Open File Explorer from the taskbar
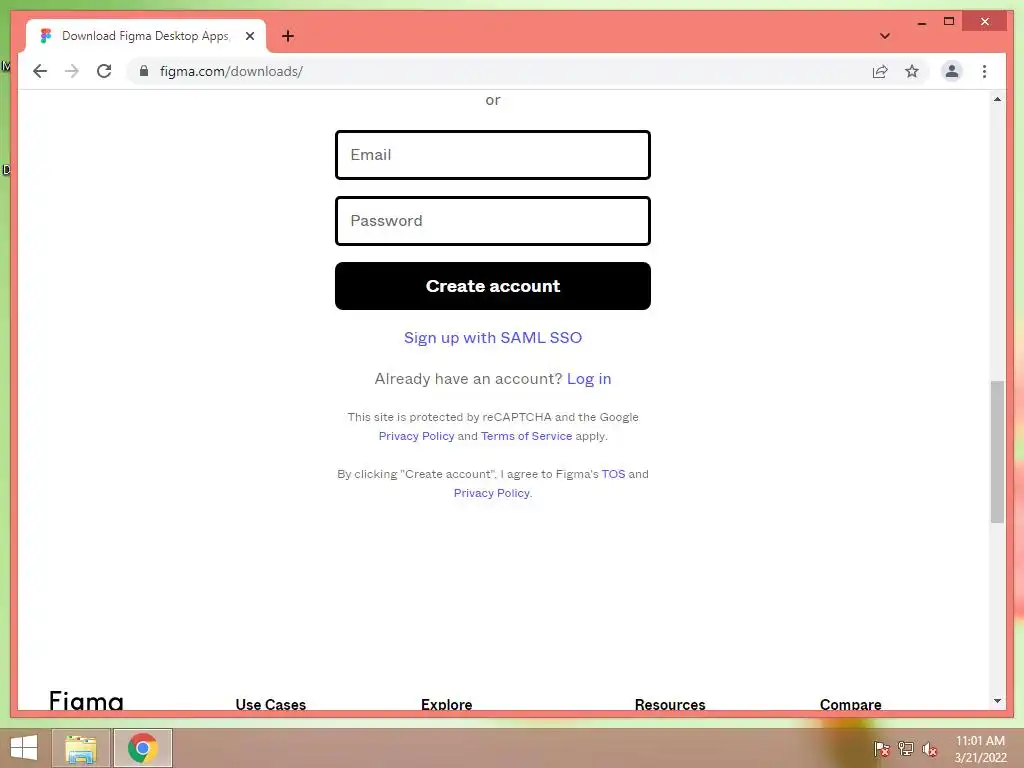Viewport: 1024px width, 768px height. (x=81, y=748)
